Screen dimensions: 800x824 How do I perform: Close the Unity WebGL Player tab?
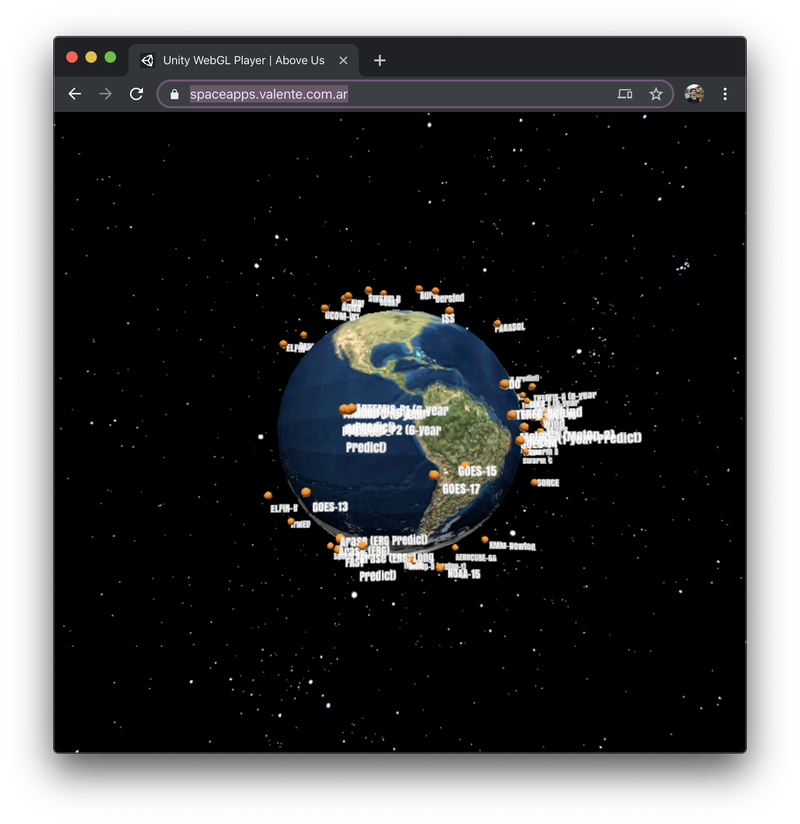[x=343, y=60]
